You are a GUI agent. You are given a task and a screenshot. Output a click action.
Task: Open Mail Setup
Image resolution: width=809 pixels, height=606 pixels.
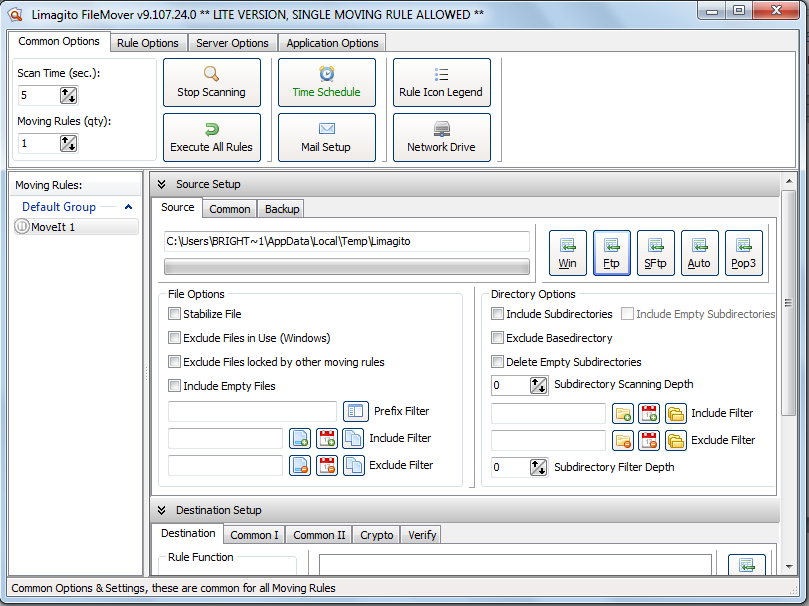pos(326,137)
